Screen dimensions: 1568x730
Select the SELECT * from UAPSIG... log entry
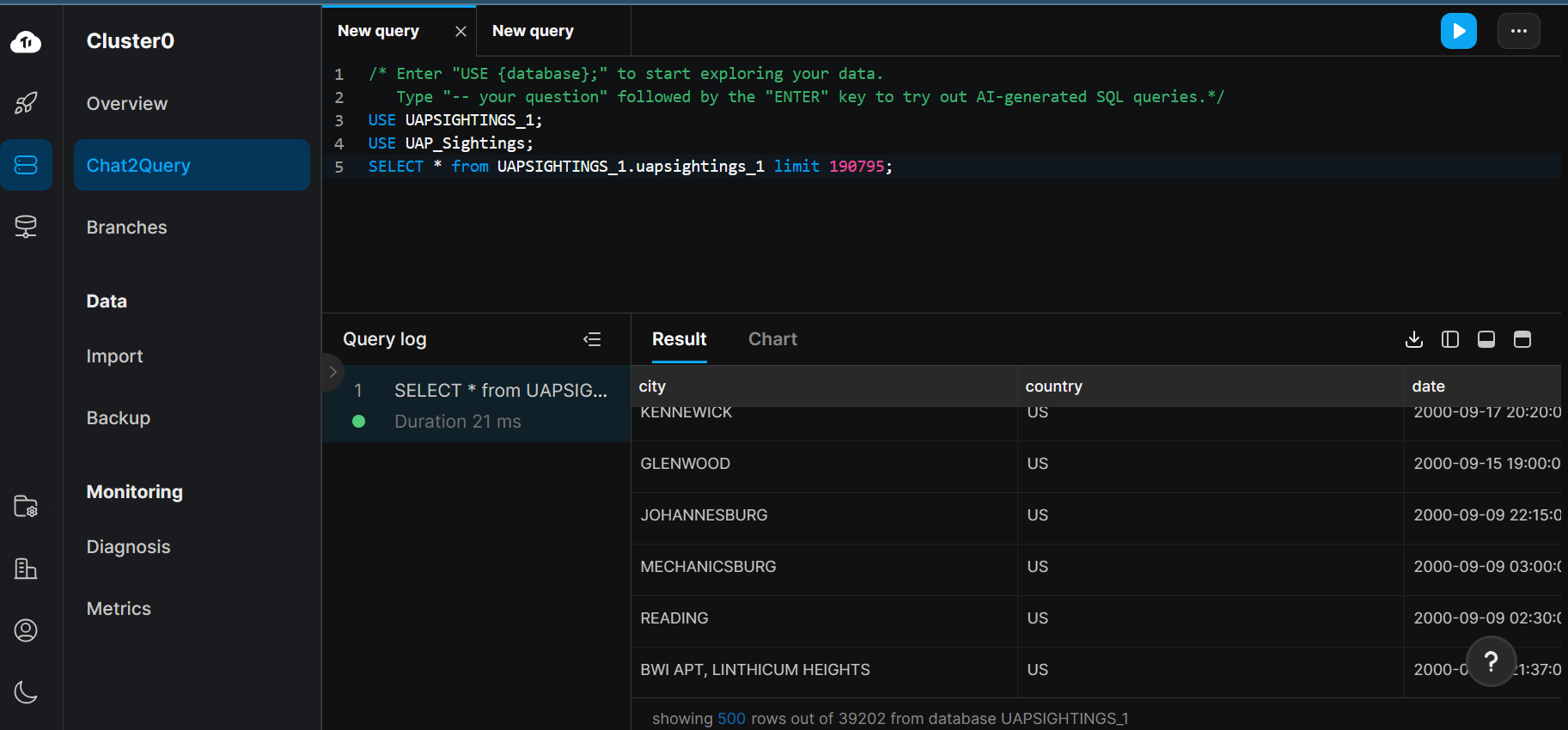pos(501,391)
